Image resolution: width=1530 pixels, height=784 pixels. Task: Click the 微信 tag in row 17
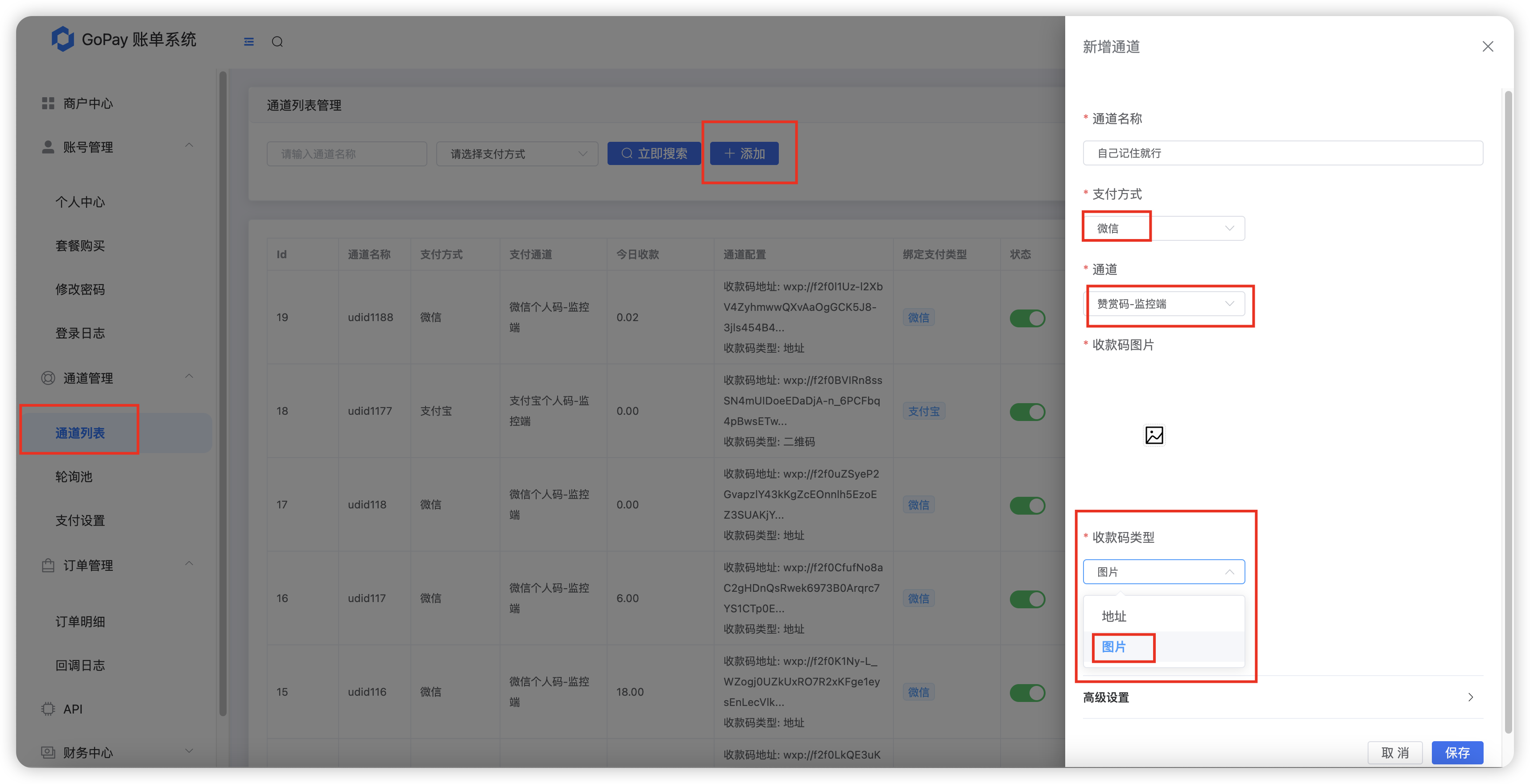tap(918, 505)
